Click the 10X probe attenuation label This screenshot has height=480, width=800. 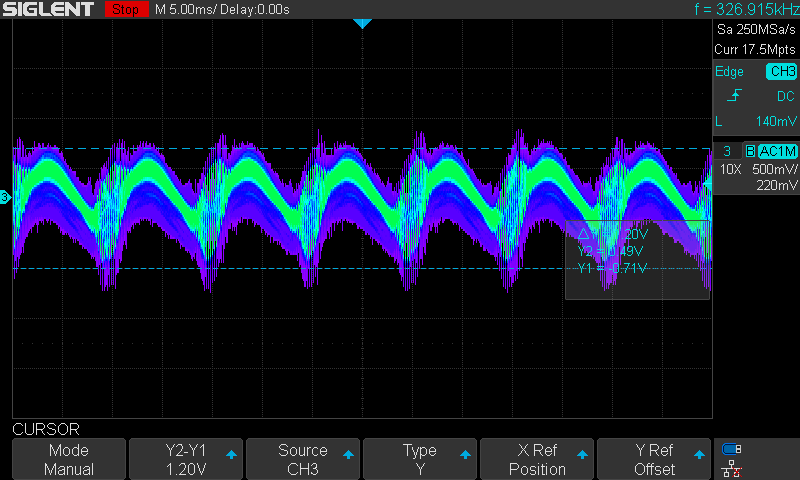[730, 169]
